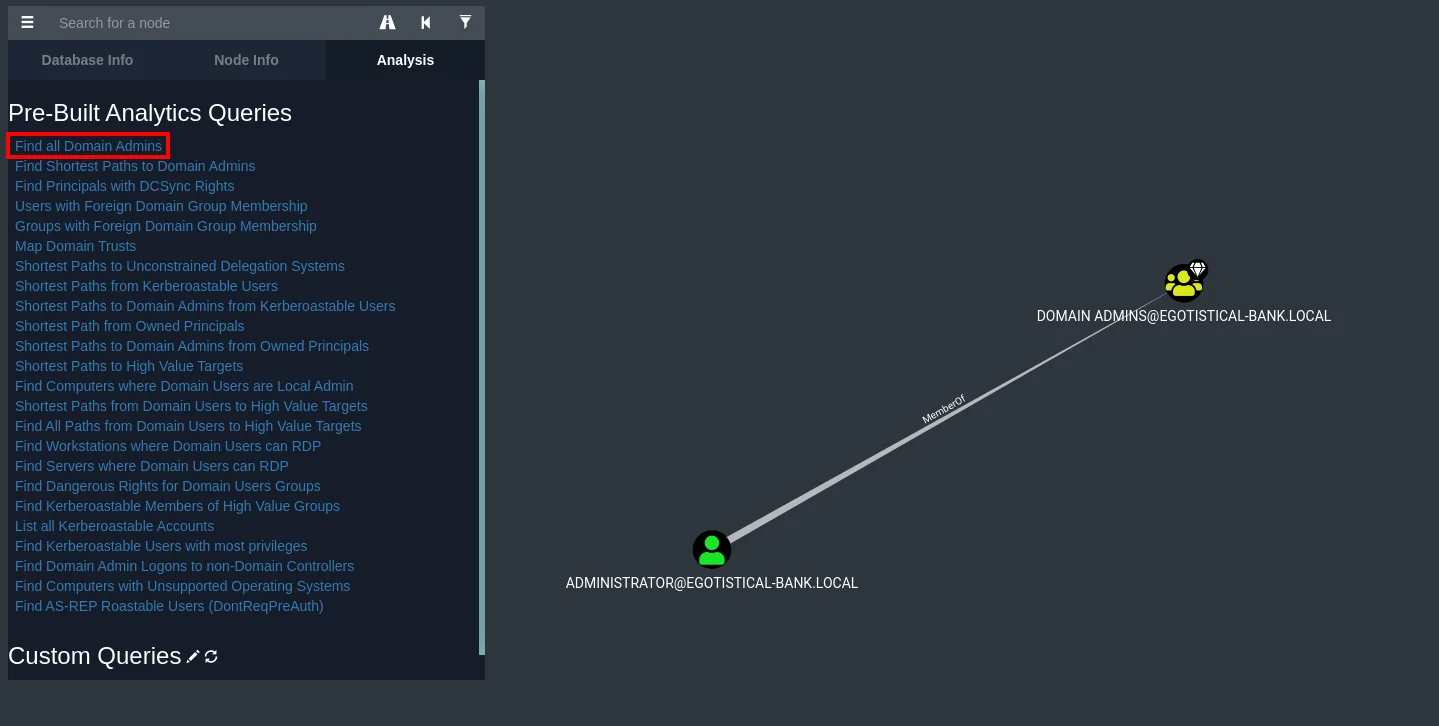Run Find Computers with Unsupported Operating Systems

[x=182, y=586]
